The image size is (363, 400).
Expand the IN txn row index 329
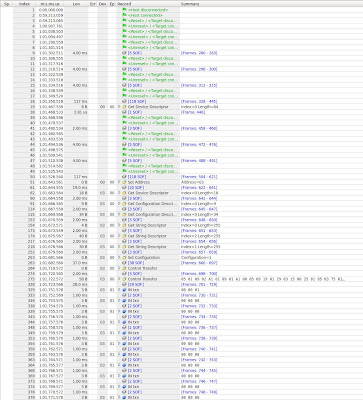tap(119, 290)
